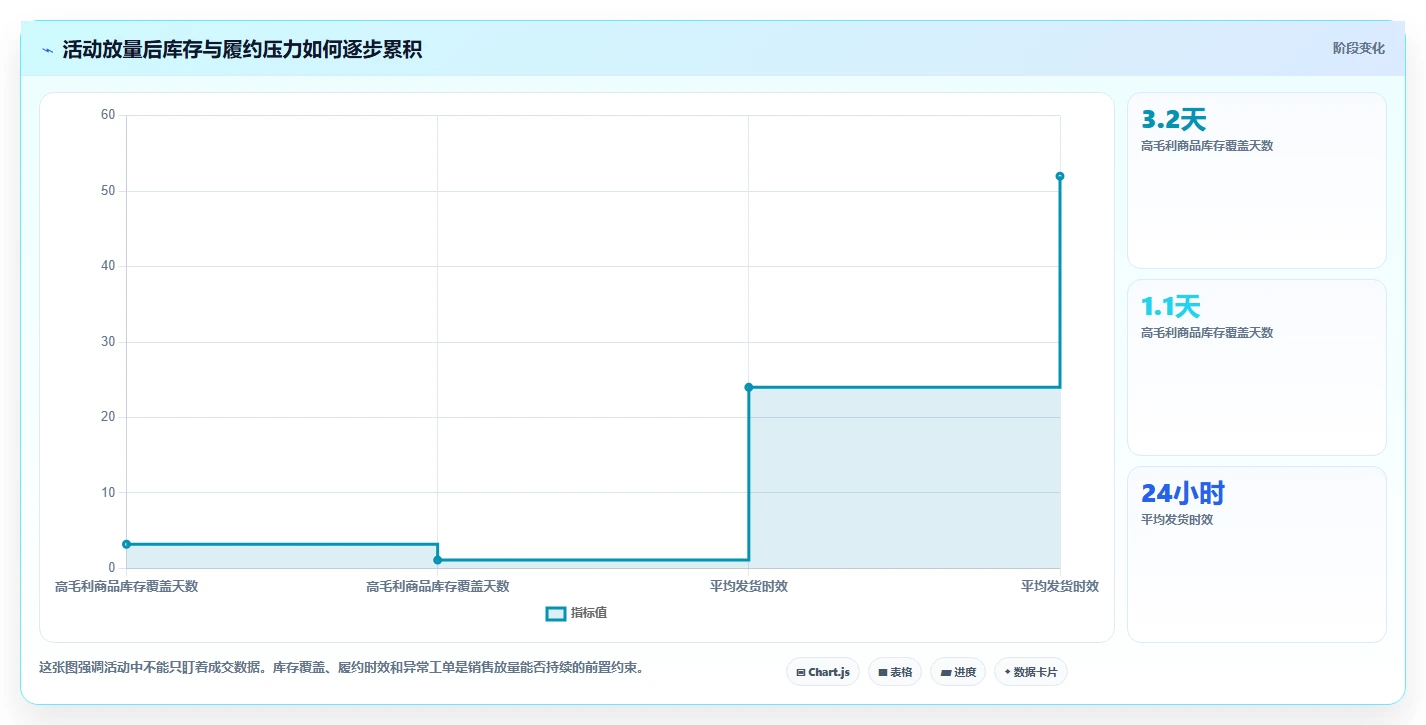Image resolution: width=1426 pixels, height=725 pixels.
Task: Click the y-axis tick label 30
Action: (108, 342)
